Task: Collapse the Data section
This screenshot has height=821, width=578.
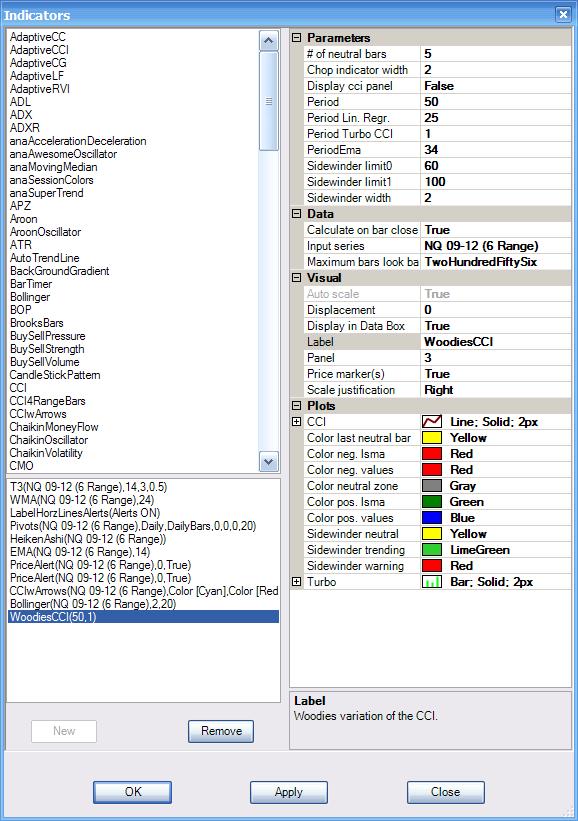Action: pyautogui.click(x=296, y=214)
